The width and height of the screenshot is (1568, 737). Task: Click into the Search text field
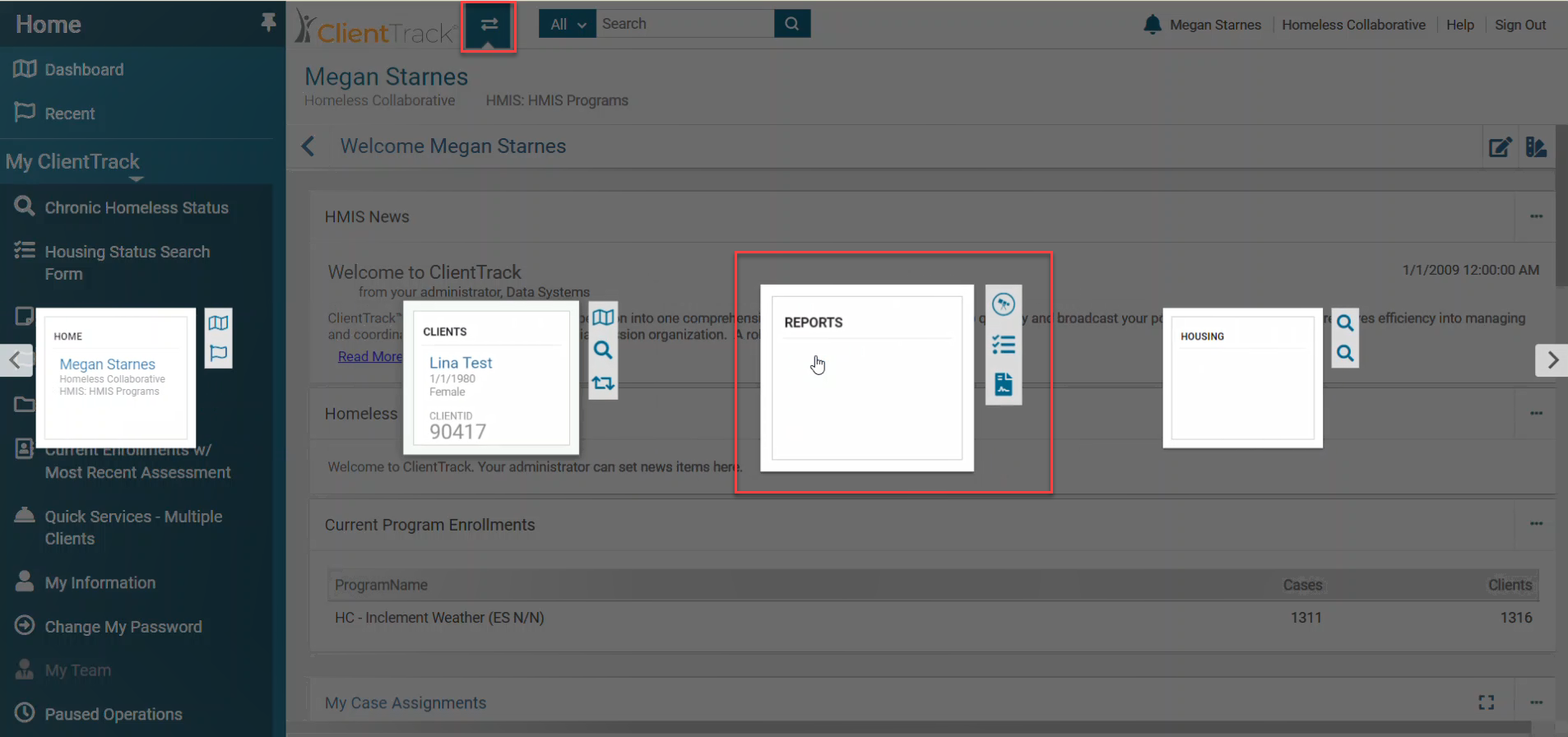(684, 24)
